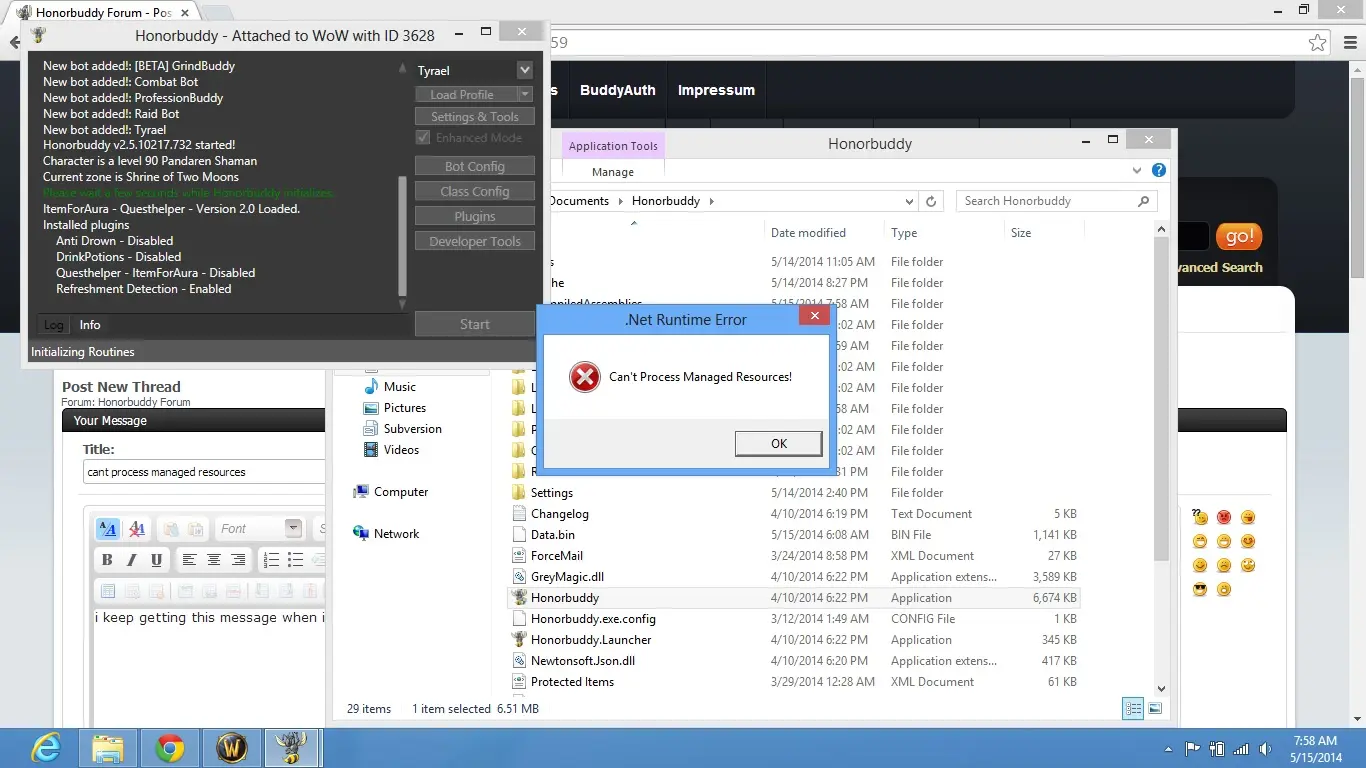Screen dimensions: 1366x768
Task: Toggle editor source mode icon in forum toolbar
Action: pos(107,529)
